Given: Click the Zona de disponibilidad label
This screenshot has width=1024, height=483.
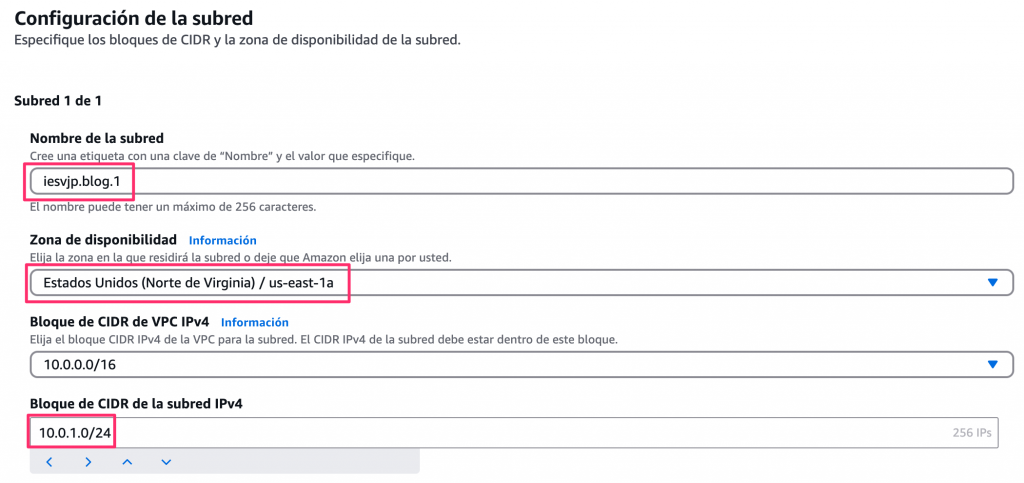Looking at the screenshot, I should (x=103, y=240).
